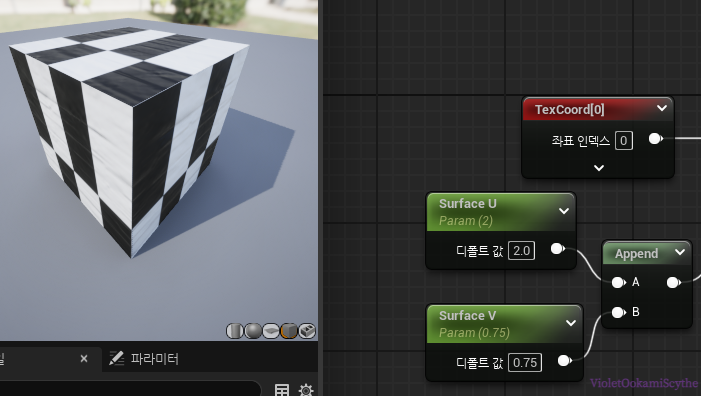Select the Surface U node title
This screenshot has width=701, height=396.
468,204
